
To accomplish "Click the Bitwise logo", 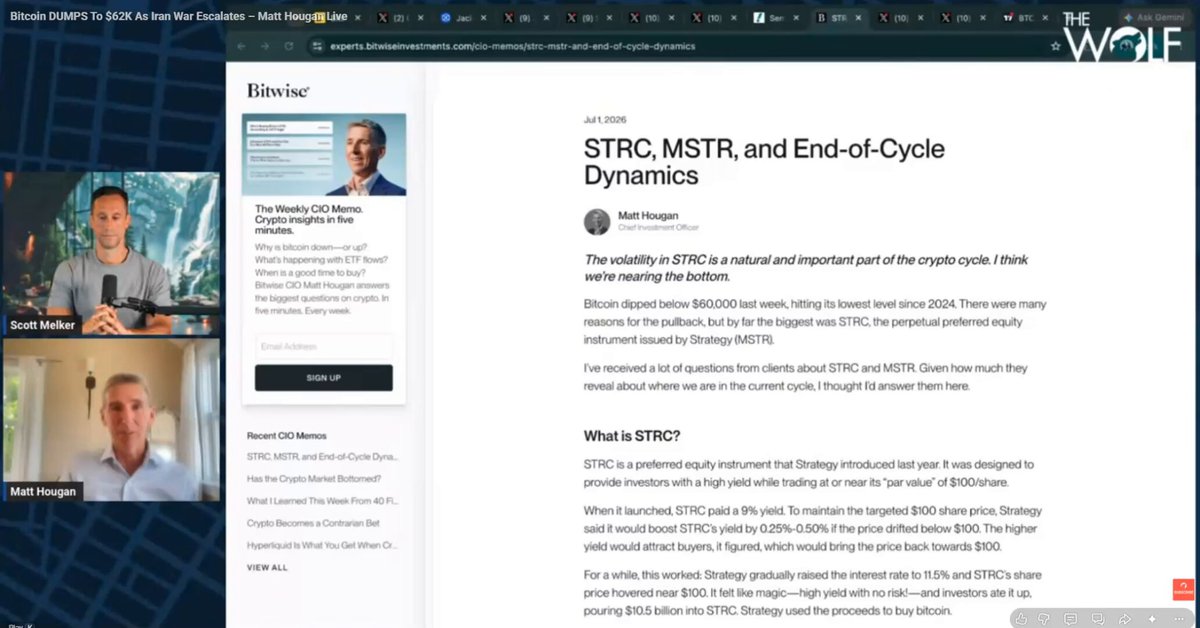I will (278, 90).
